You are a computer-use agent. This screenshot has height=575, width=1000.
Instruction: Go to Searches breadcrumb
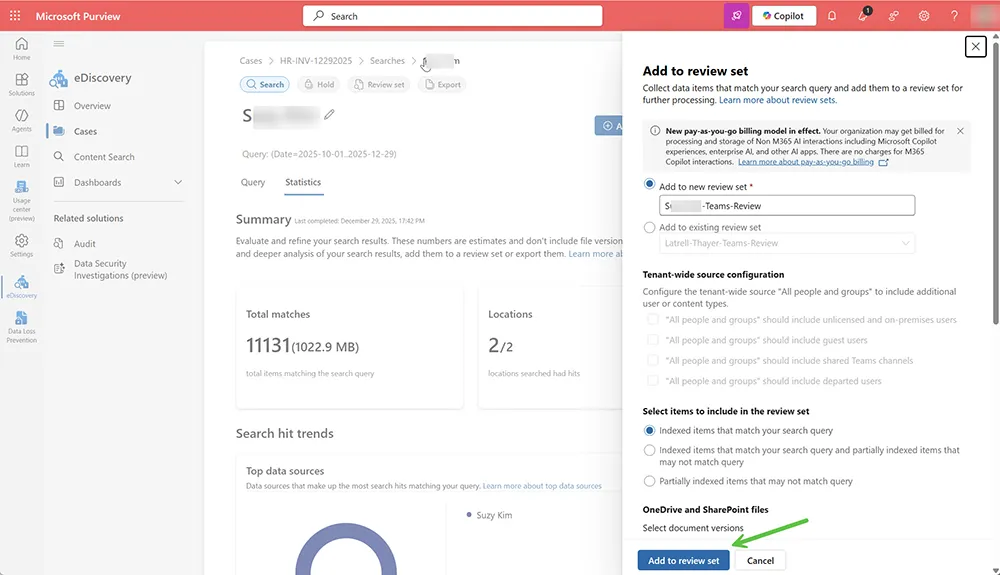(387, 61)
